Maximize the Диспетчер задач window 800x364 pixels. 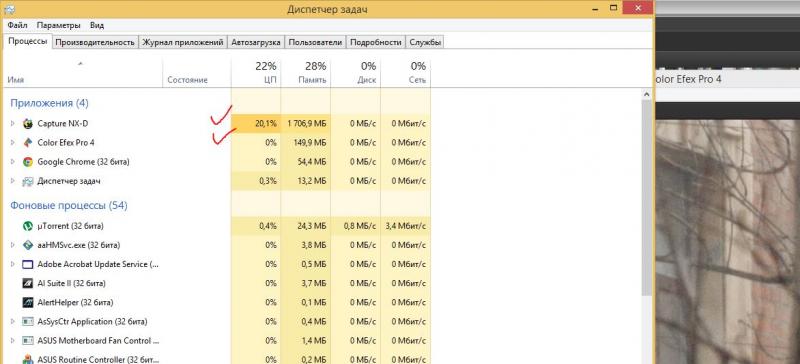(x=614, y=8)
